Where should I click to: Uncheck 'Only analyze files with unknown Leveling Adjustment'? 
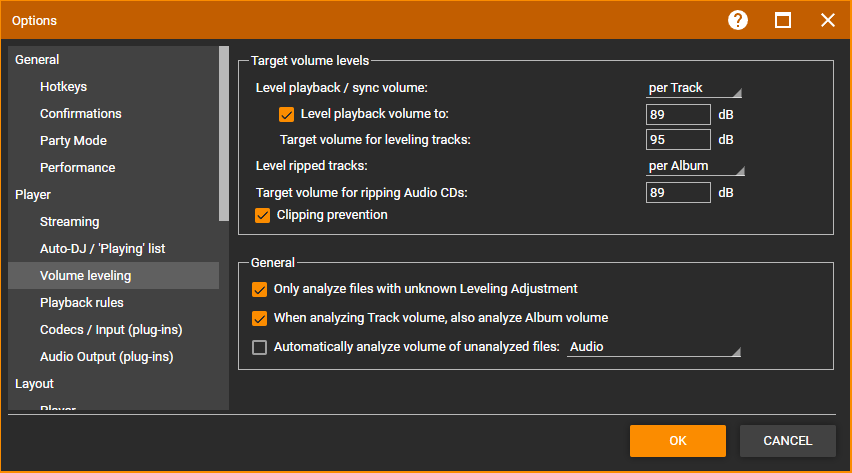coord(260,289)
